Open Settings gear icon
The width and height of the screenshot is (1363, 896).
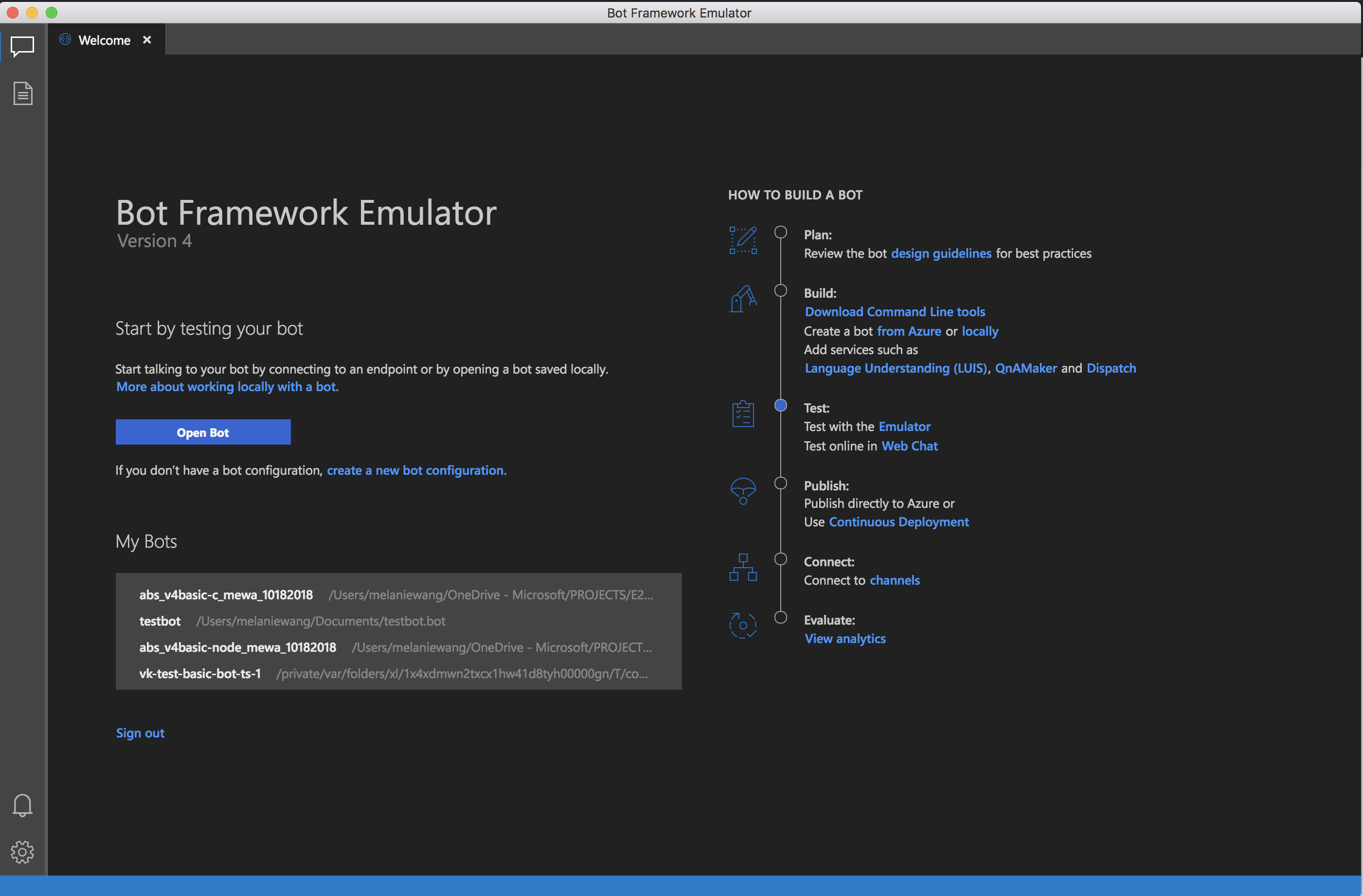click(x=22, y=852)
